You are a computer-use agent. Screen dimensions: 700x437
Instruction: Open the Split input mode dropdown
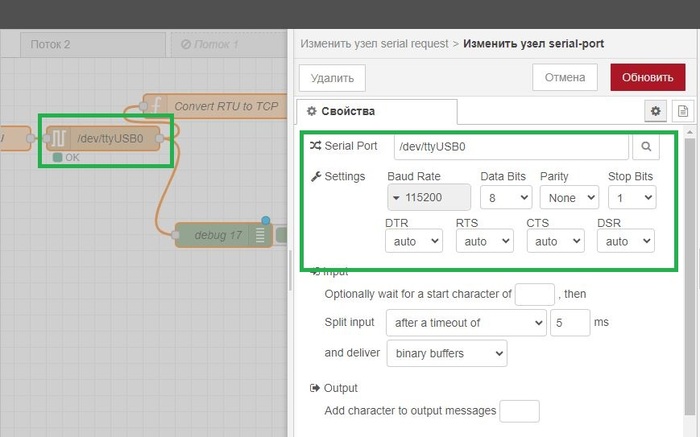point(466,323)
